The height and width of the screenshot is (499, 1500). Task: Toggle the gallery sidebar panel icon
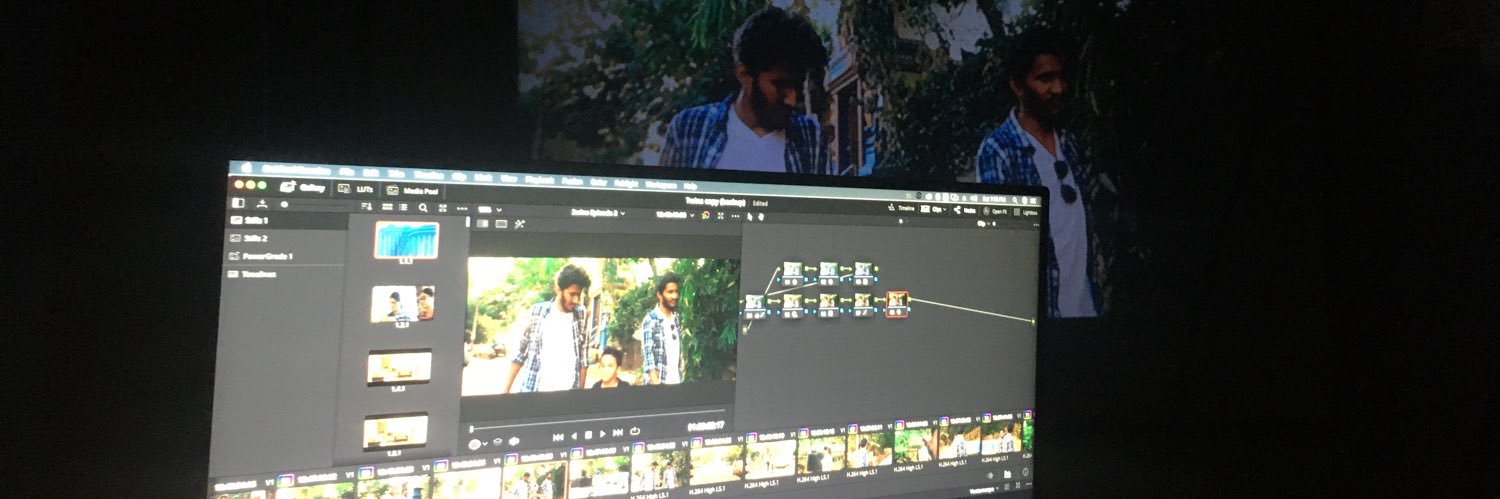(238, 203)
